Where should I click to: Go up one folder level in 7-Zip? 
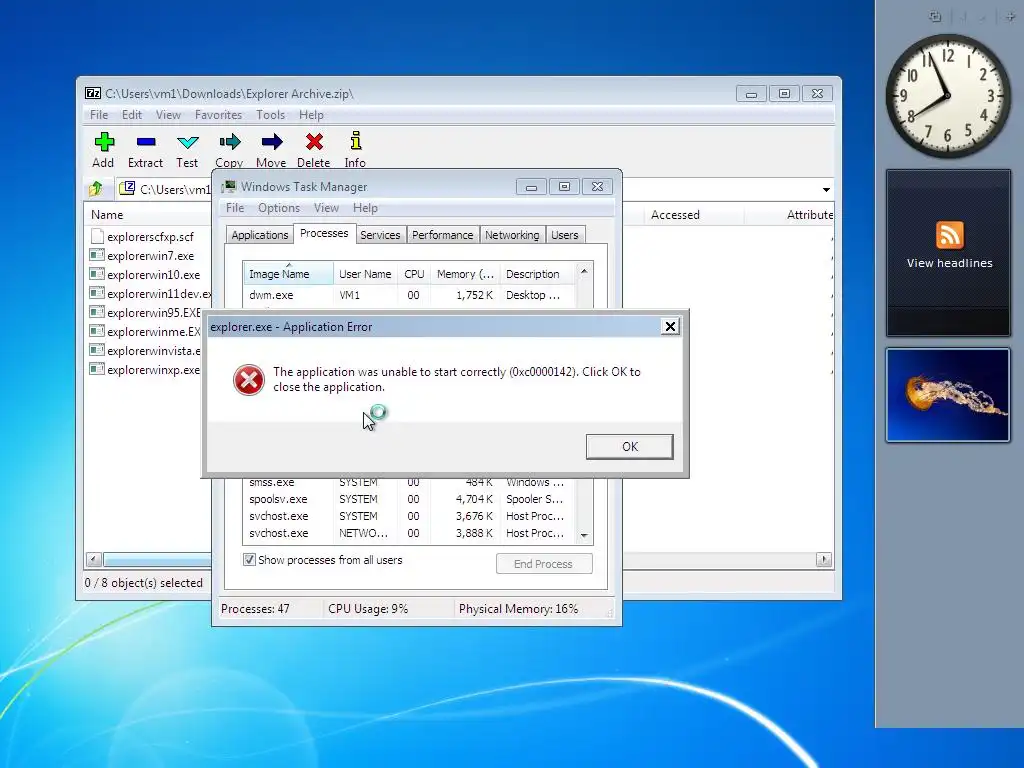click(x=96, y=189)
